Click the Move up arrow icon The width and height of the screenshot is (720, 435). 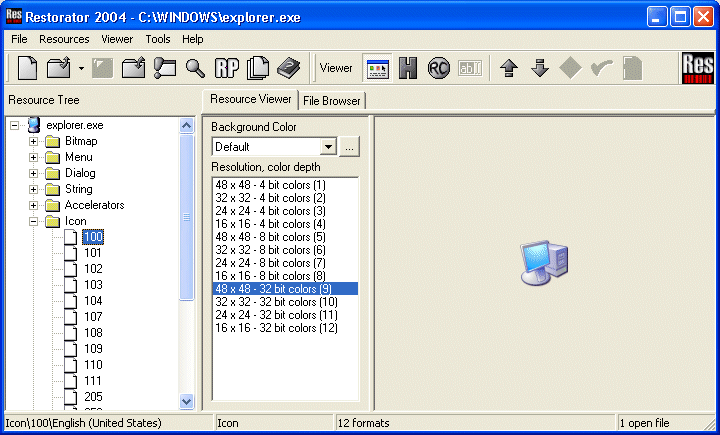509,68
